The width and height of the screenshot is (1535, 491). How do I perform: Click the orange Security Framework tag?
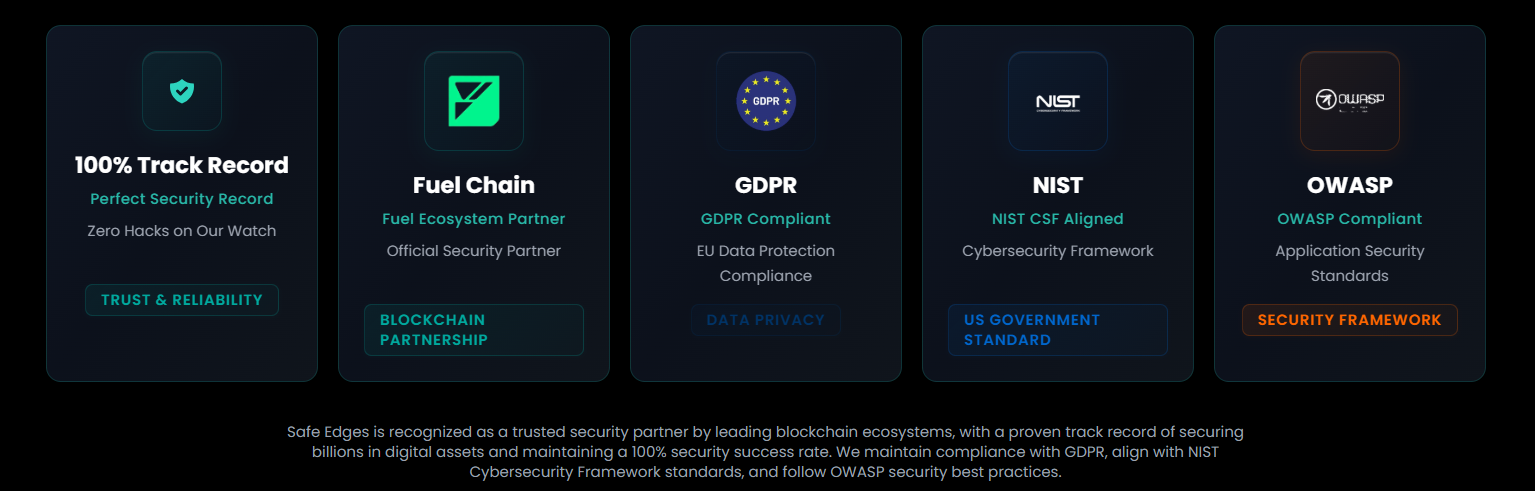1349,320
